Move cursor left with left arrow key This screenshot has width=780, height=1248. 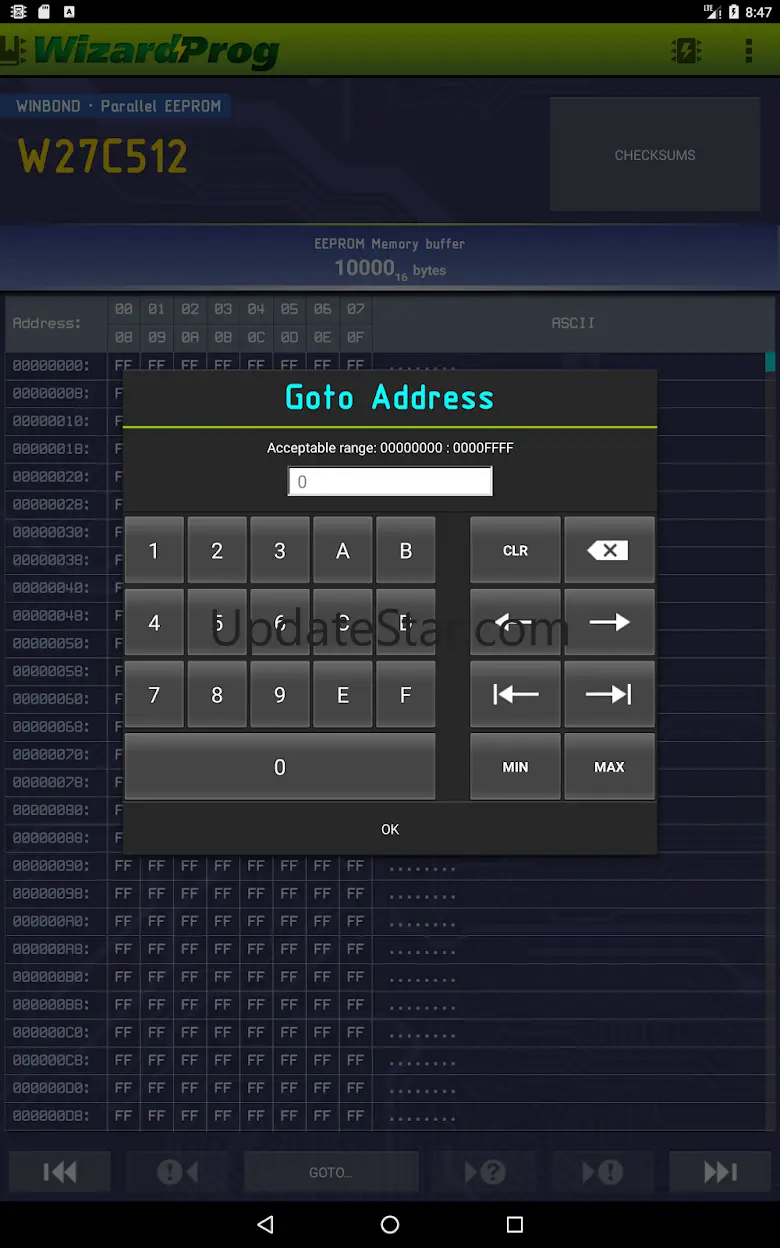(515, 622)
